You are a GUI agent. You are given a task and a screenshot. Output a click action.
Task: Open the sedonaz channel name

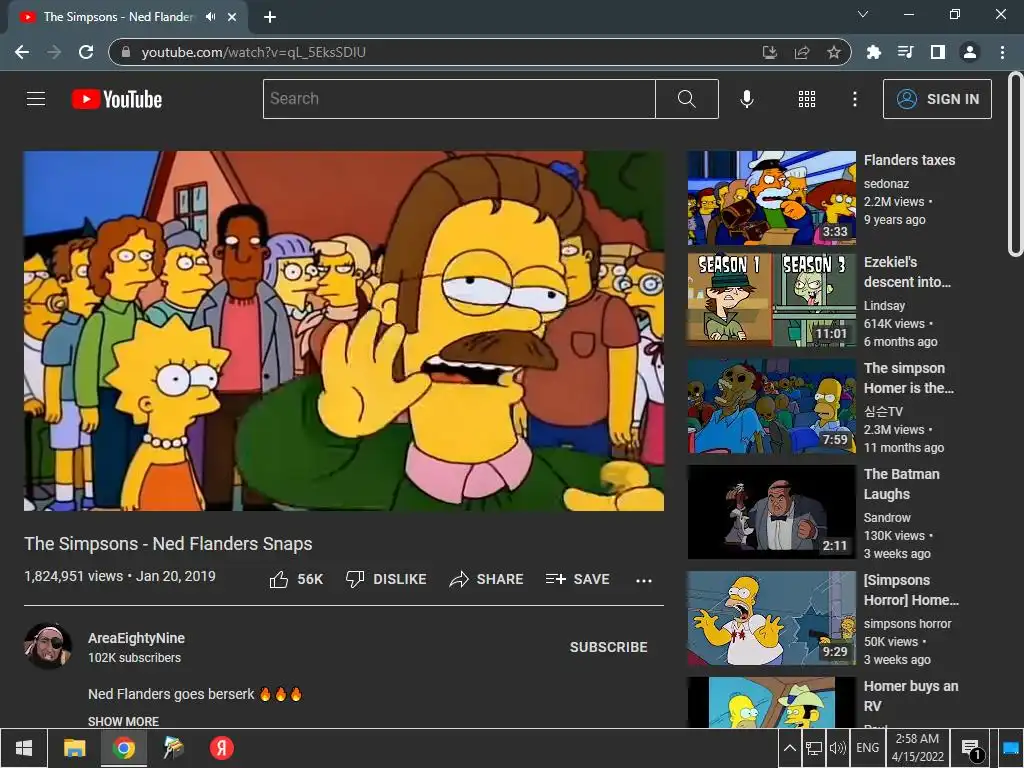point(886,184)
